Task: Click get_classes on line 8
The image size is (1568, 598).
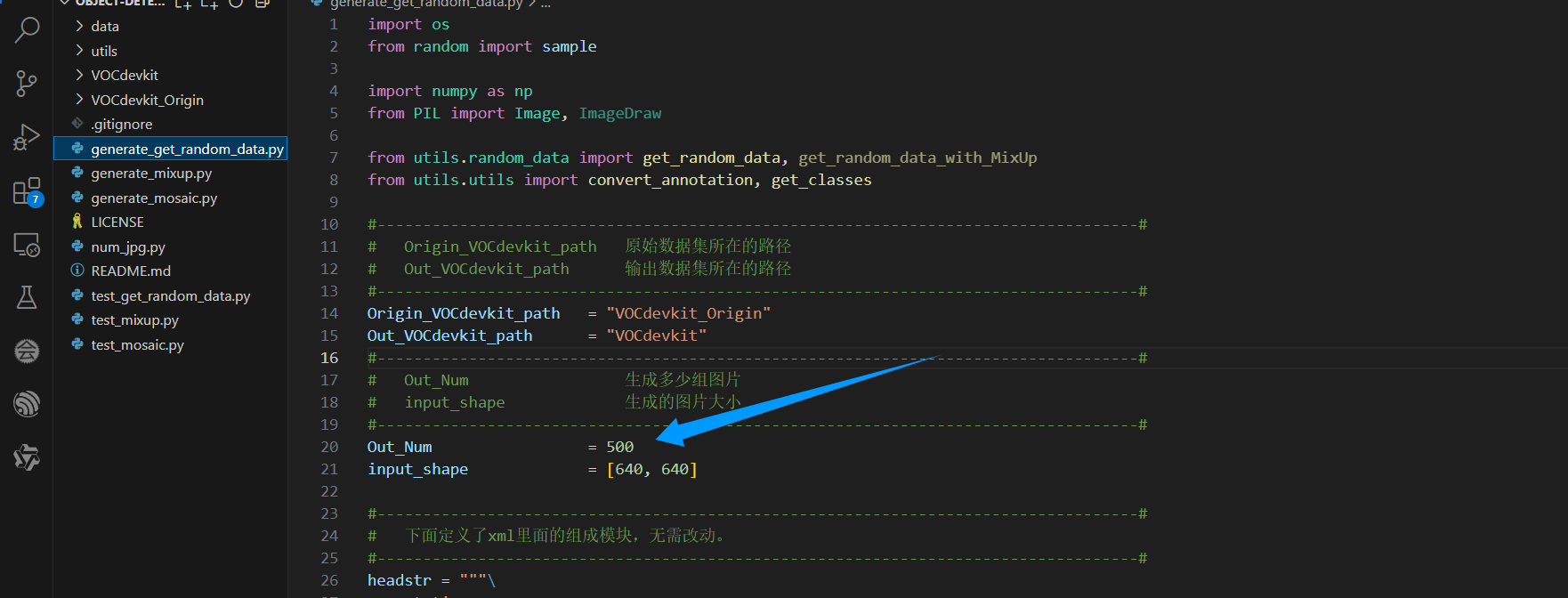Action: [x=821, y=180]
